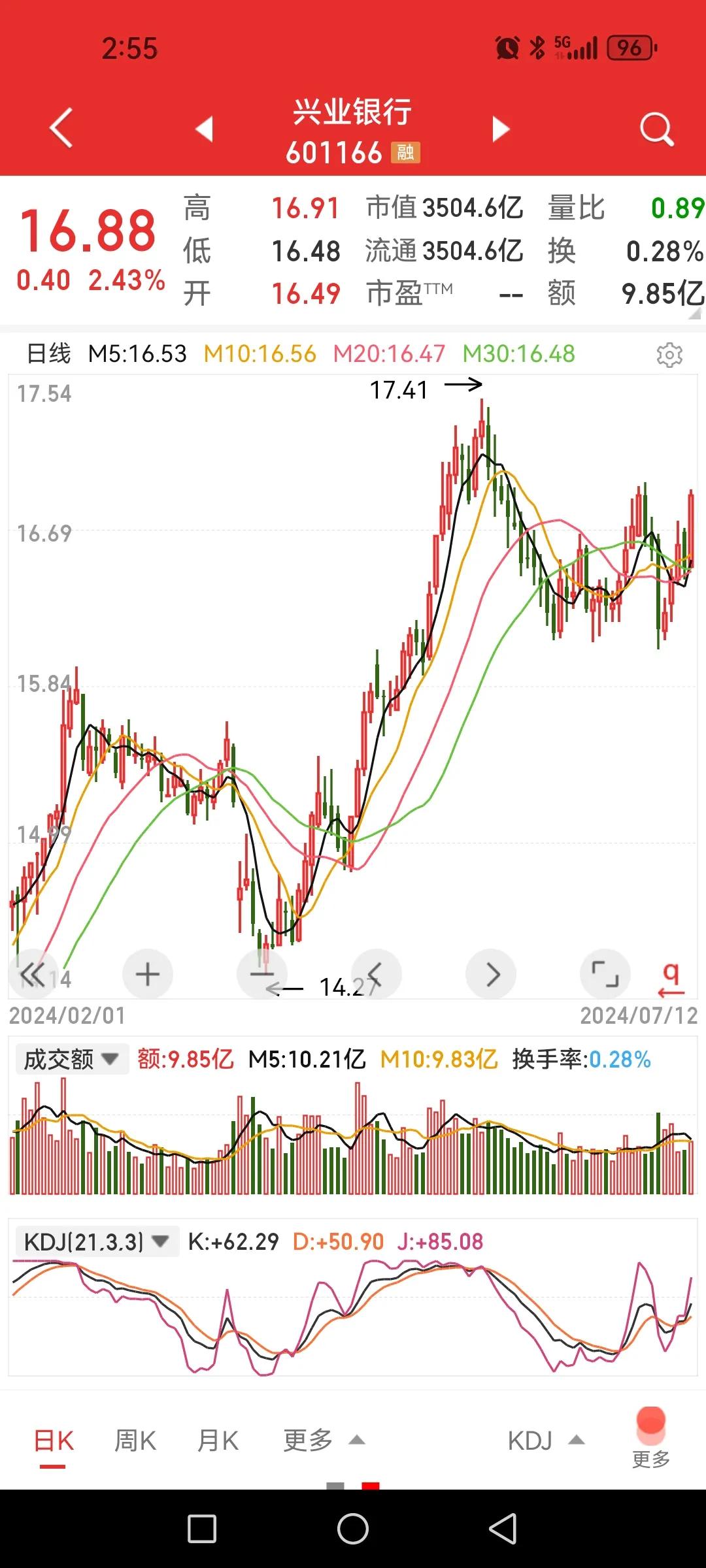Open 成交额 indicator dropdown
The width and height of the screenshot is (706, 1568).
[x=72, y=1060]
